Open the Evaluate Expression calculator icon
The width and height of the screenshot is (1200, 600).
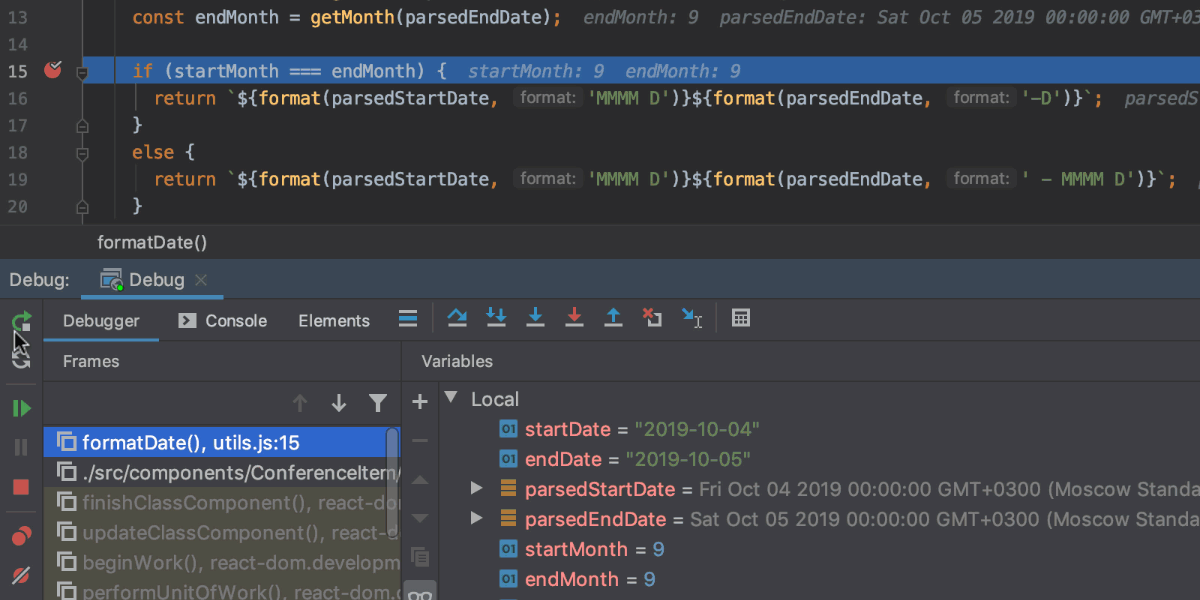(x=741, y=318)
